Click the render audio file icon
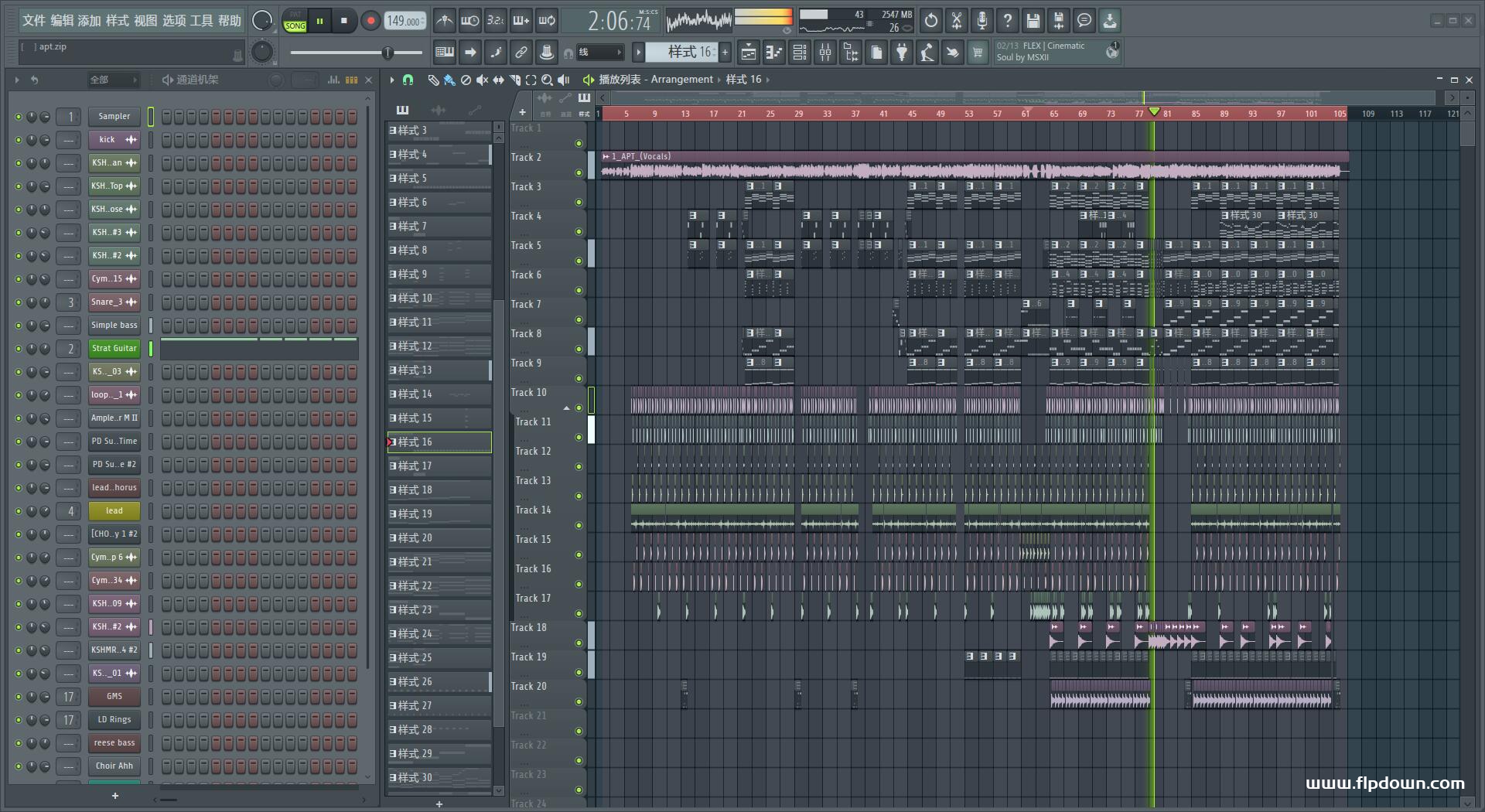 pos(1059,21)
